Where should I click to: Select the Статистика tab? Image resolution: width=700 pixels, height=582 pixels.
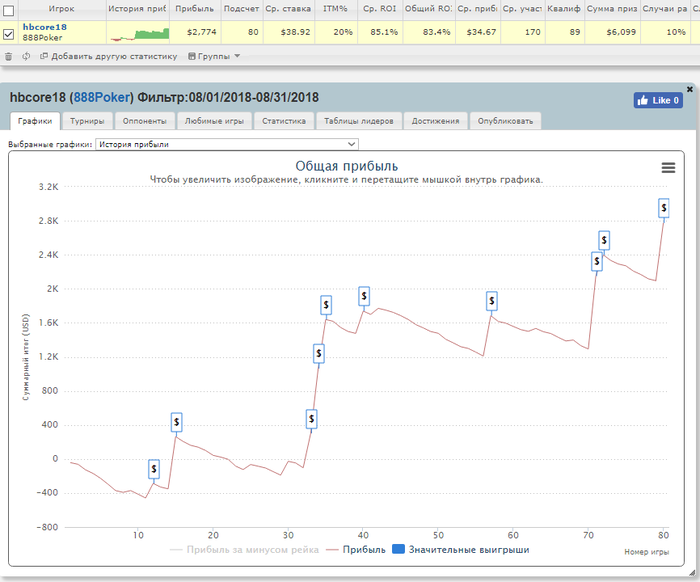[284, 121]
